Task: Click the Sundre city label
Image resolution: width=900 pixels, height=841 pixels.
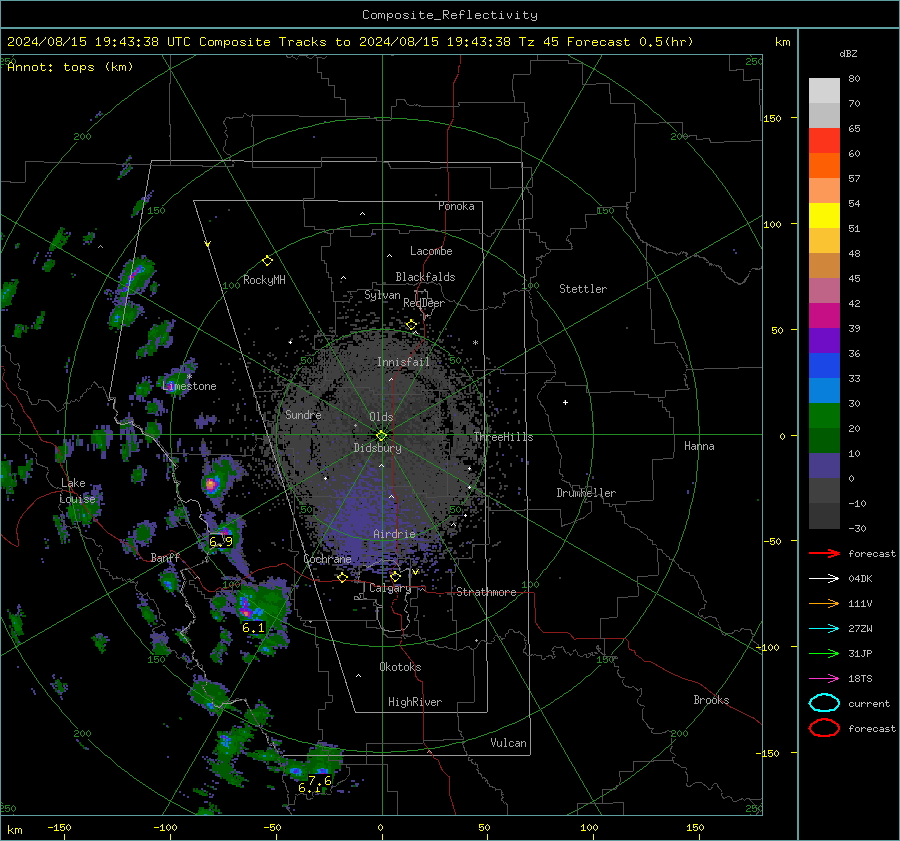Action: point(303,415)
